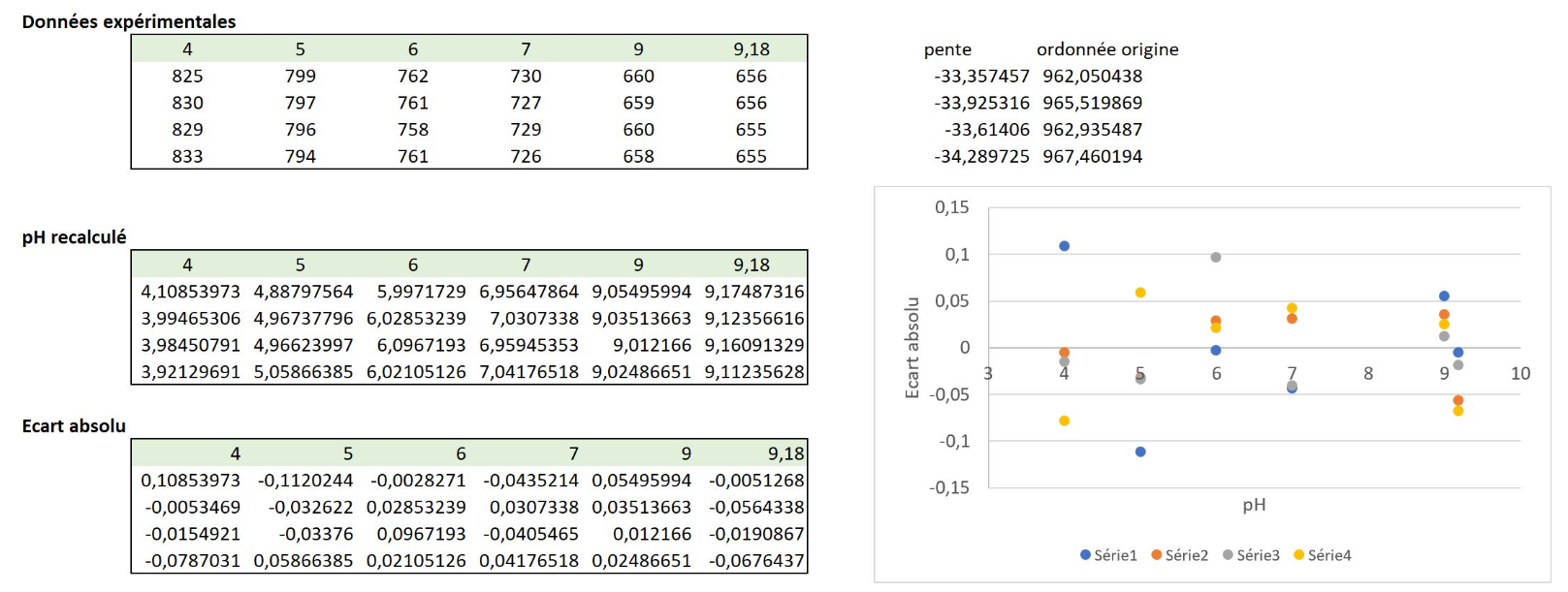1568x592 pixels.
Task: Select the cell with value -0,1120244
Action: [304, 481]
